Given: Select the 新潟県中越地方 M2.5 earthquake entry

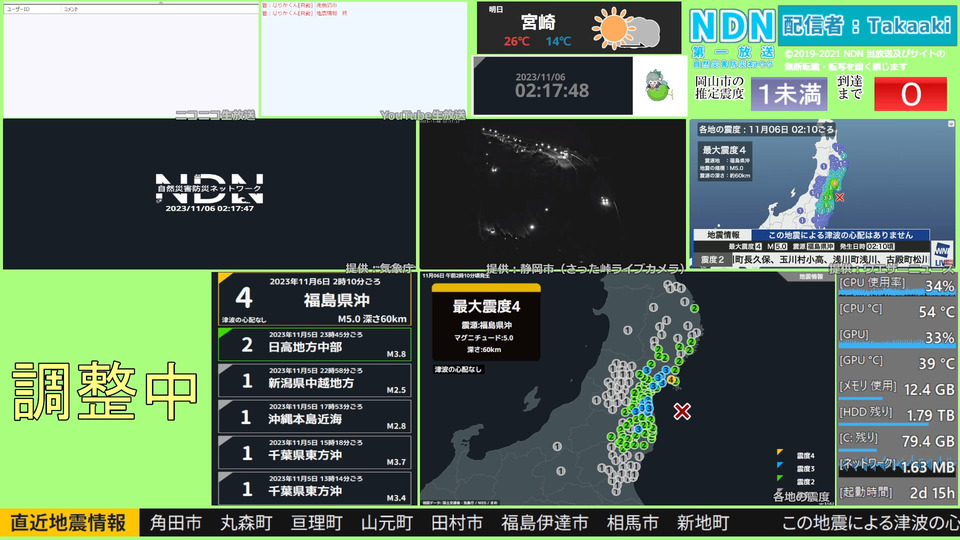Looking at the screenshot, I should 315,381.
